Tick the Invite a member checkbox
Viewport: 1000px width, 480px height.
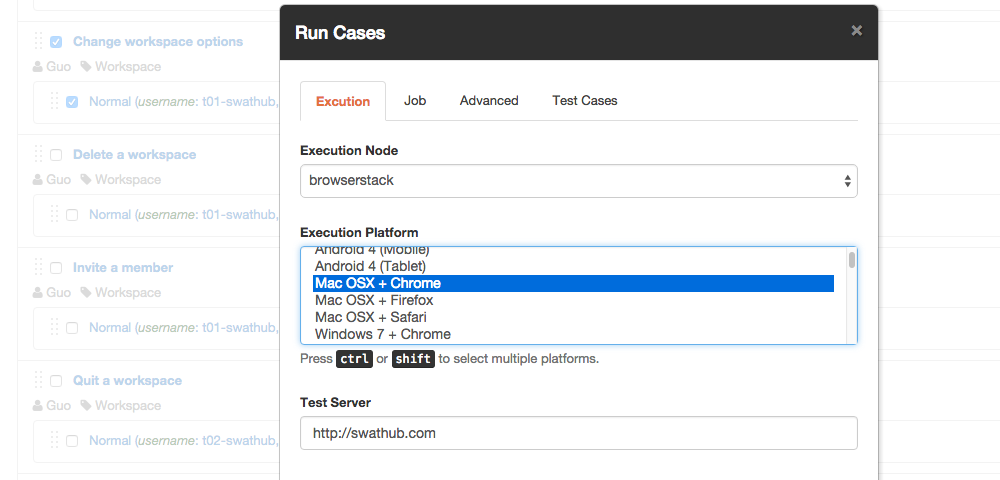[x=56, y=268]
